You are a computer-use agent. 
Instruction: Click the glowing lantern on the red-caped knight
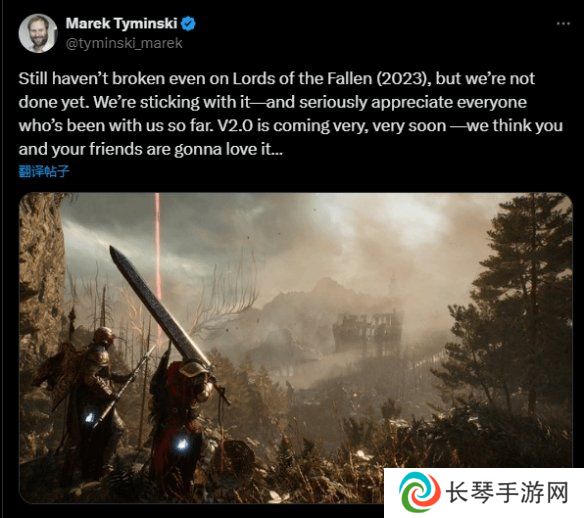[182, 444]
